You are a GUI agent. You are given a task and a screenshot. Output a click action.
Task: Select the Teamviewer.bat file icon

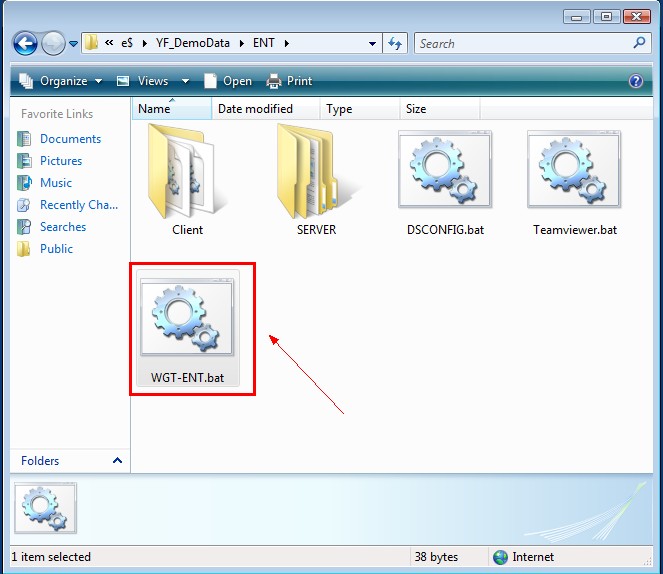point(574,170)
